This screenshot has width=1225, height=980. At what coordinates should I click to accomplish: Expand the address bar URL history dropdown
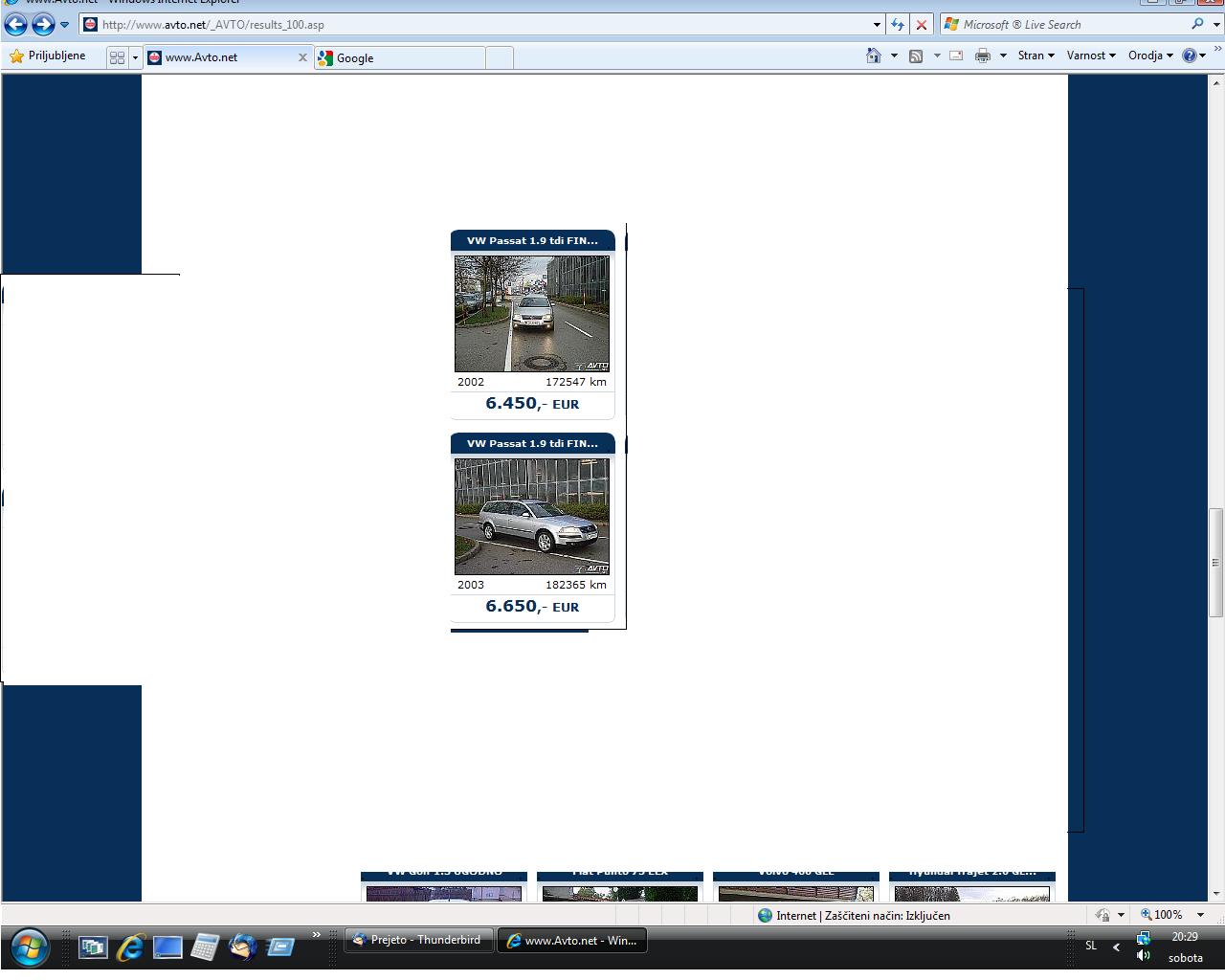(877, 25)
